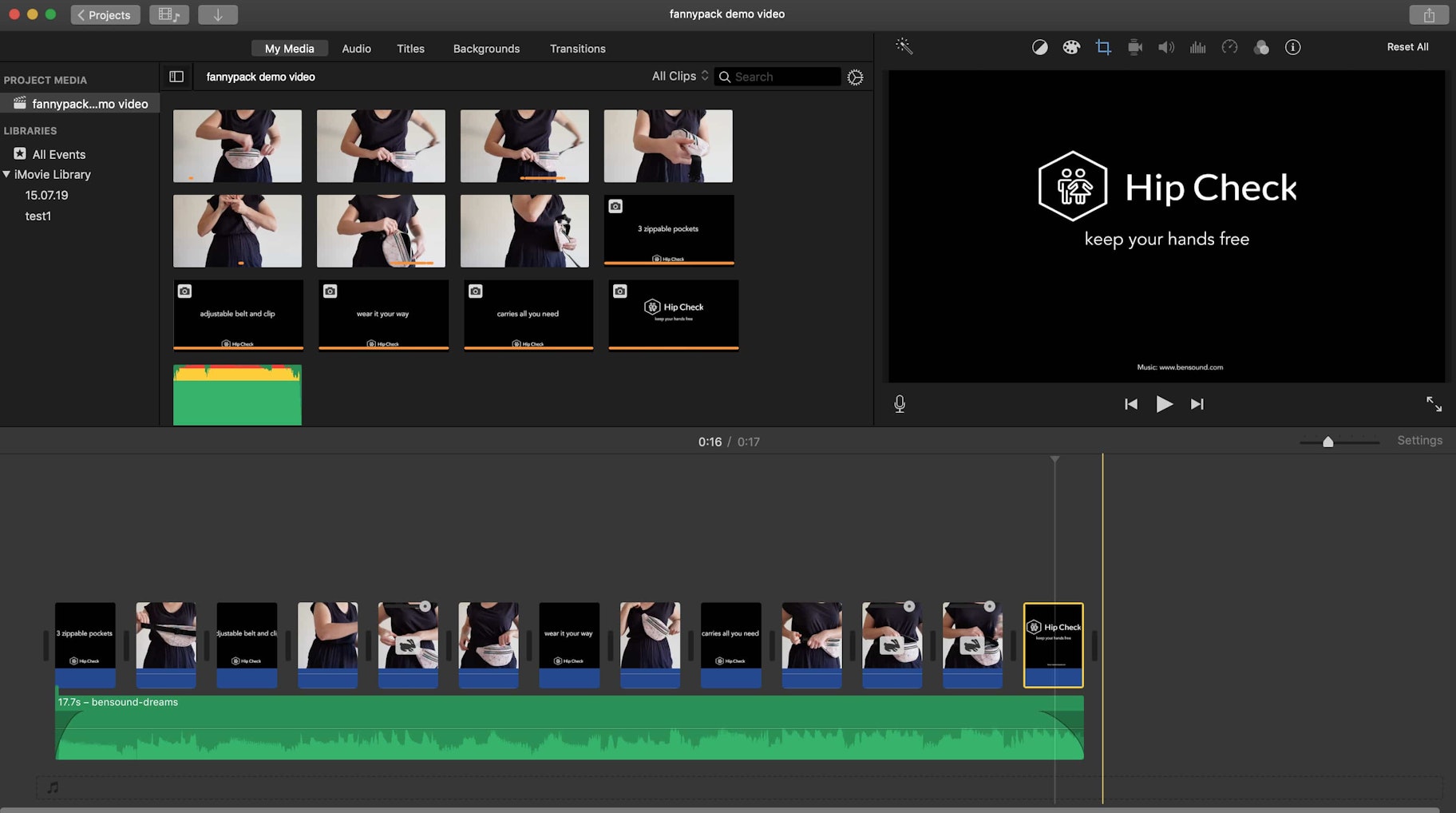Go back to Projects
This screenshot has width=1456, height=813.
[x=105, y=14]
